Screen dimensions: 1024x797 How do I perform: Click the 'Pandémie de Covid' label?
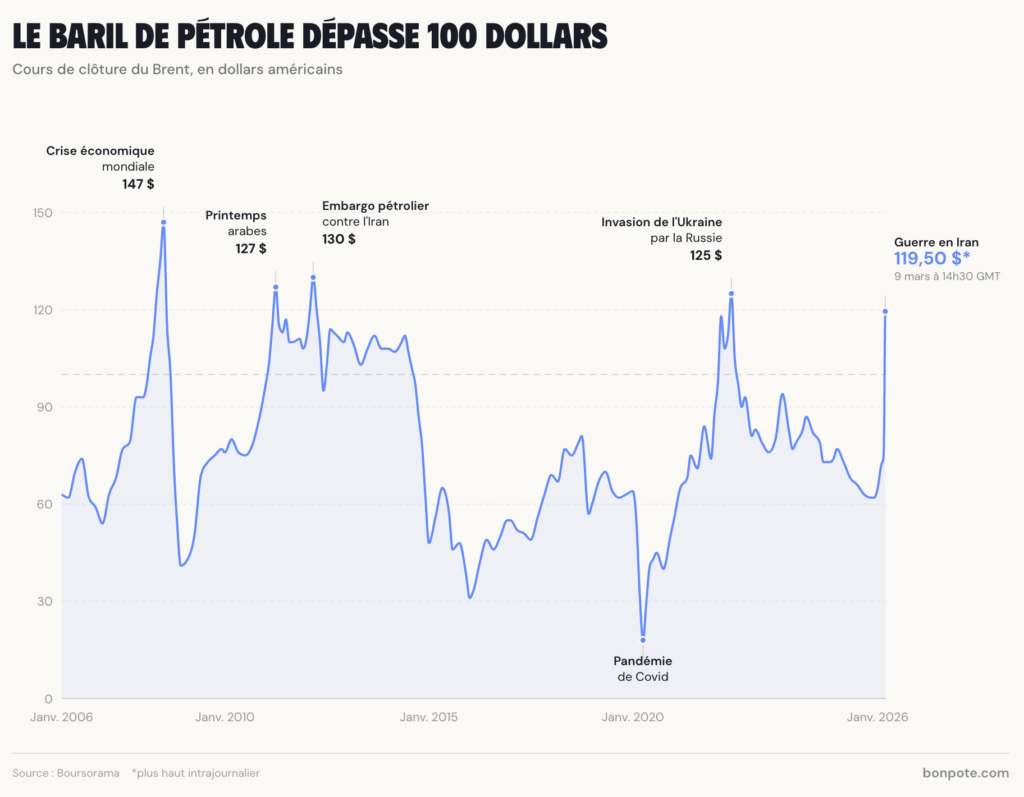click(x=642, y=669)
